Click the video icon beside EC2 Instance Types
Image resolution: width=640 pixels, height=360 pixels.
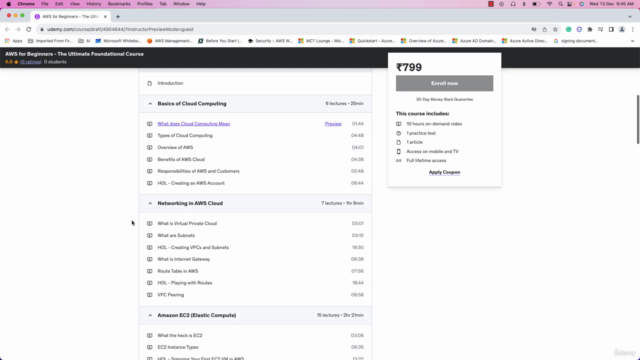pyautogui.click(x=149, y=347)
